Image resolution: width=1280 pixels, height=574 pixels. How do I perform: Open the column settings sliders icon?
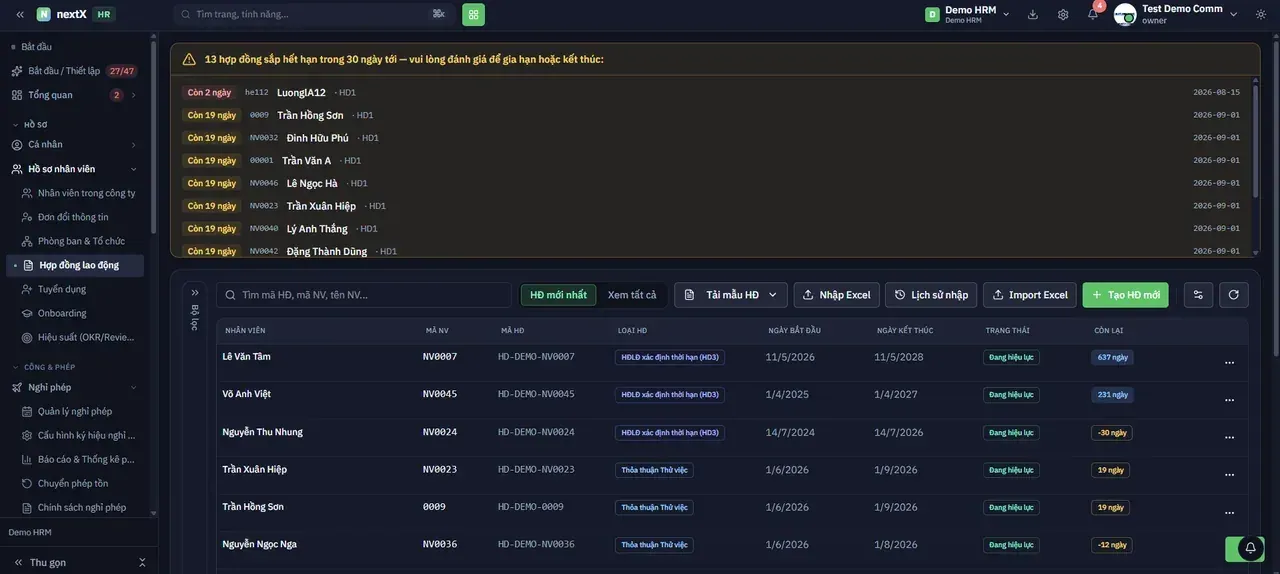coord(1199,295)
